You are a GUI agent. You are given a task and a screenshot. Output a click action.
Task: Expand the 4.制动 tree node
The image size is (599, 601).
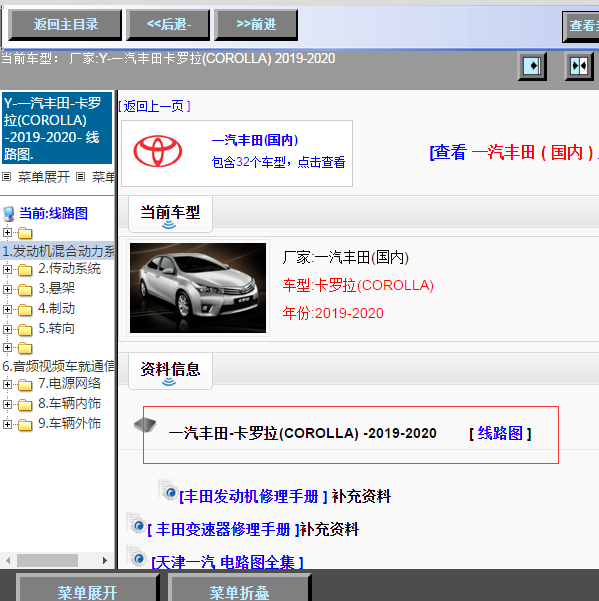(x=7, y=309)
